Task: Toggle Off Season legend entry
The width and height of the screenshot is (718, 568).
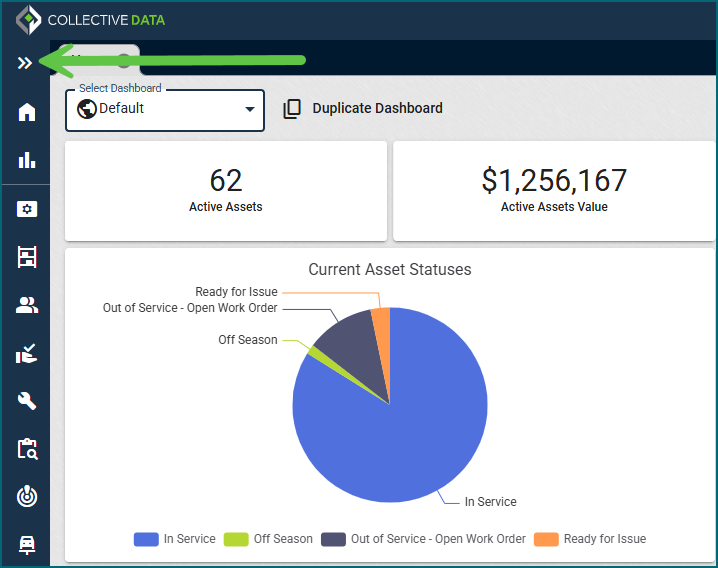Action: point(268,539)
